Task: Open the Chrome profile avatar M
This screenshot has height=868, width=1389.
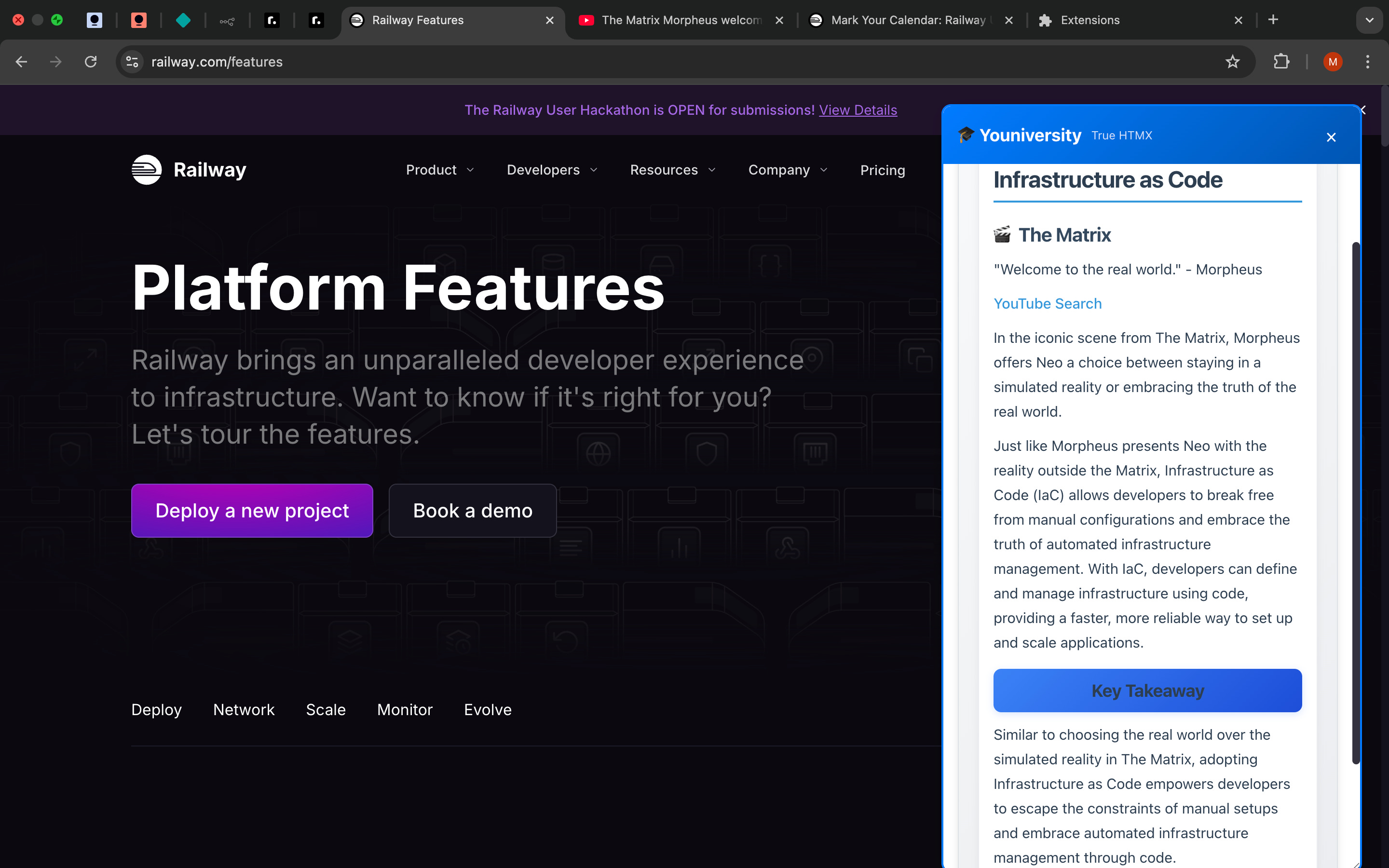Action: pos(1333,61)
